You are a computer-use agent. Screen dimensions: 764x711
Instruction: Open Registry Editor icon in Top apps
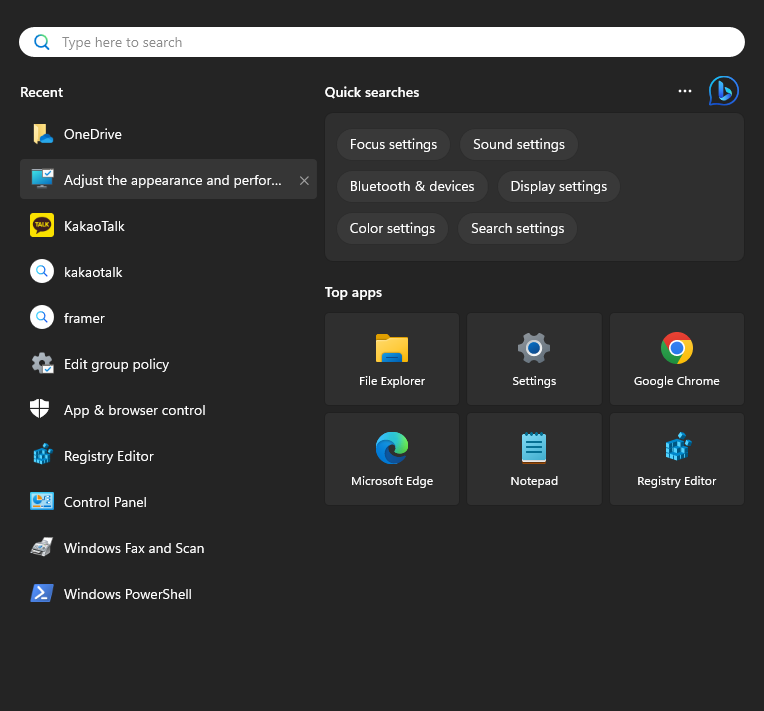point(678,446)
